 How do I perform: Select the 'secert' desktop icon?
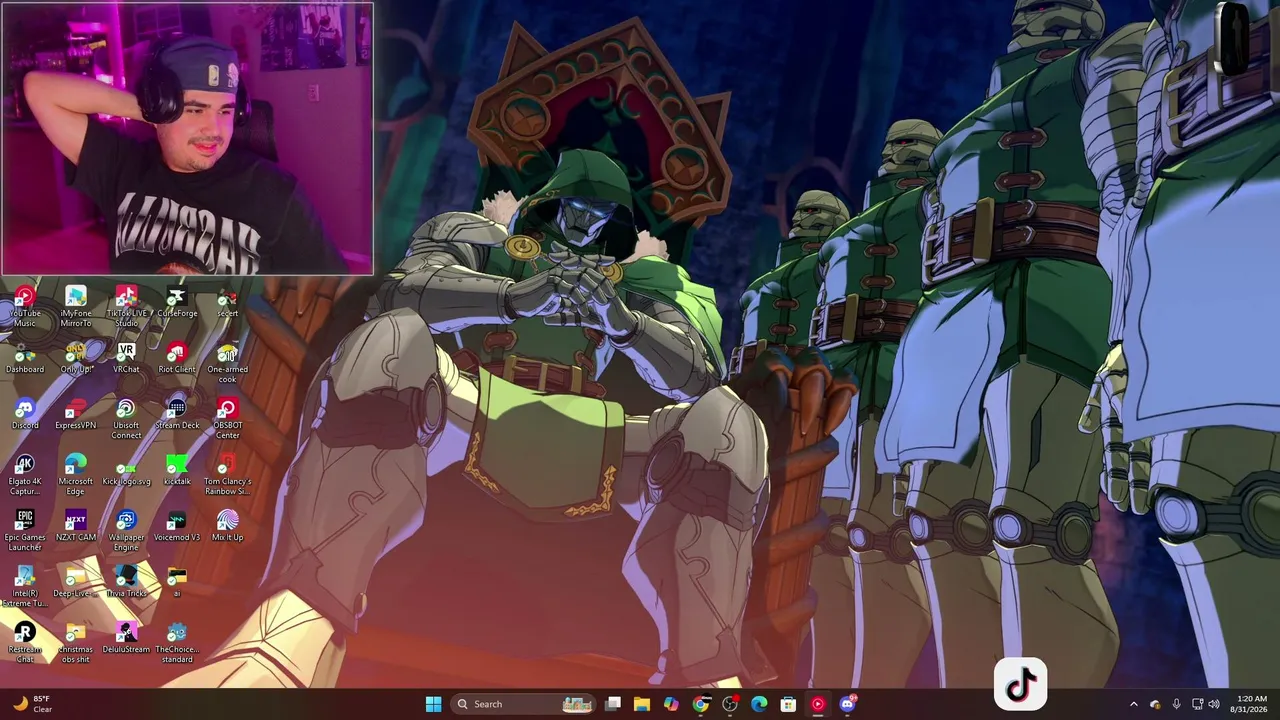pos(227,302)
